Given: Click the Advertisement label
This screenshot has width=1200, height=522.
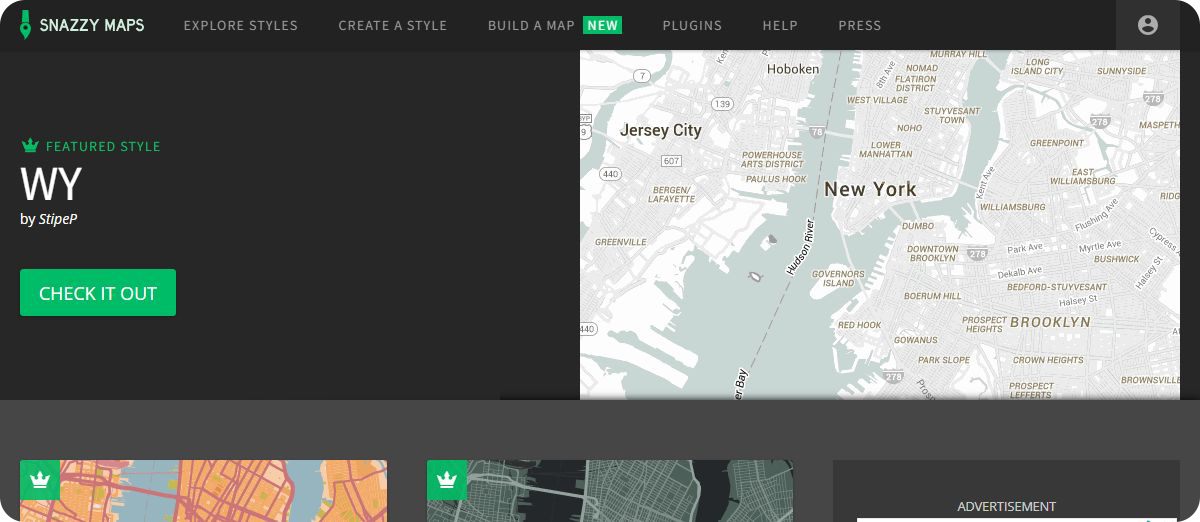Looking at the screenshot, I should tap(1006, 507).
